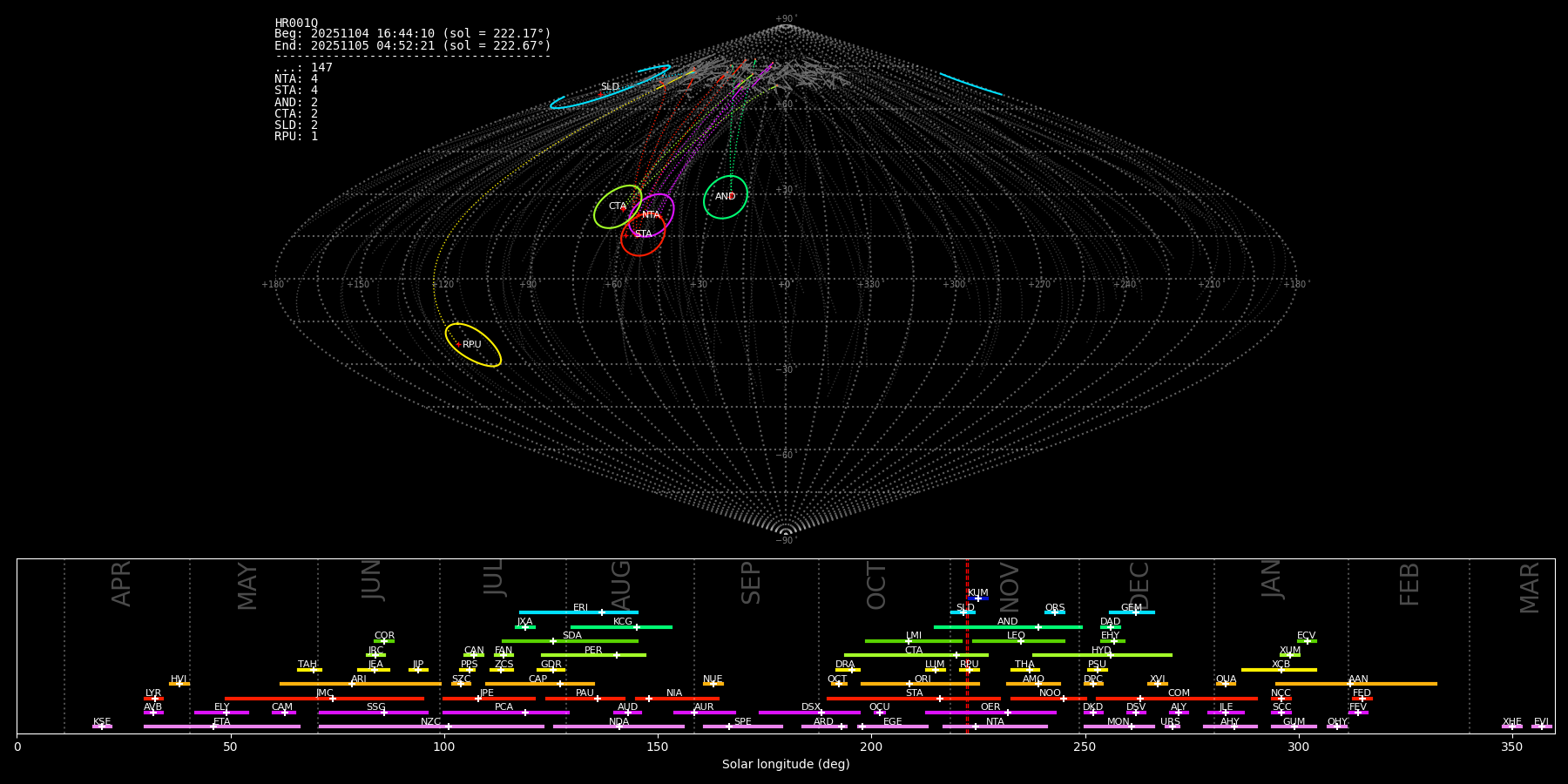The width and height of the screenshot is (1568, 784).
Task: Click the NDA shower bar in timeline
Action: point(618,727)
